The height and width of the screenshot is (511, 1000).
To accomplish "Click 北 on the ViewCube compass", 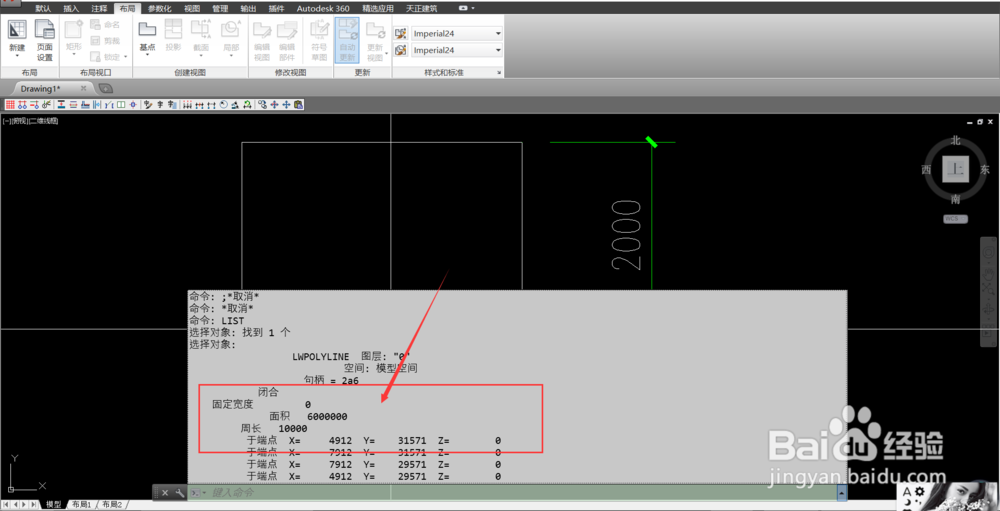I will 955,140.
